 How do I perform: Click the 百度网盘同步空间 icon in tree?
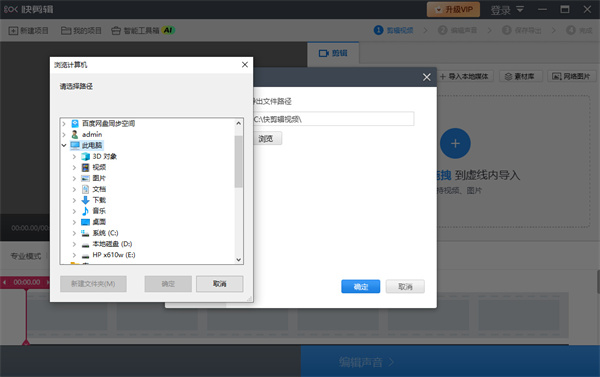point(75,123)
